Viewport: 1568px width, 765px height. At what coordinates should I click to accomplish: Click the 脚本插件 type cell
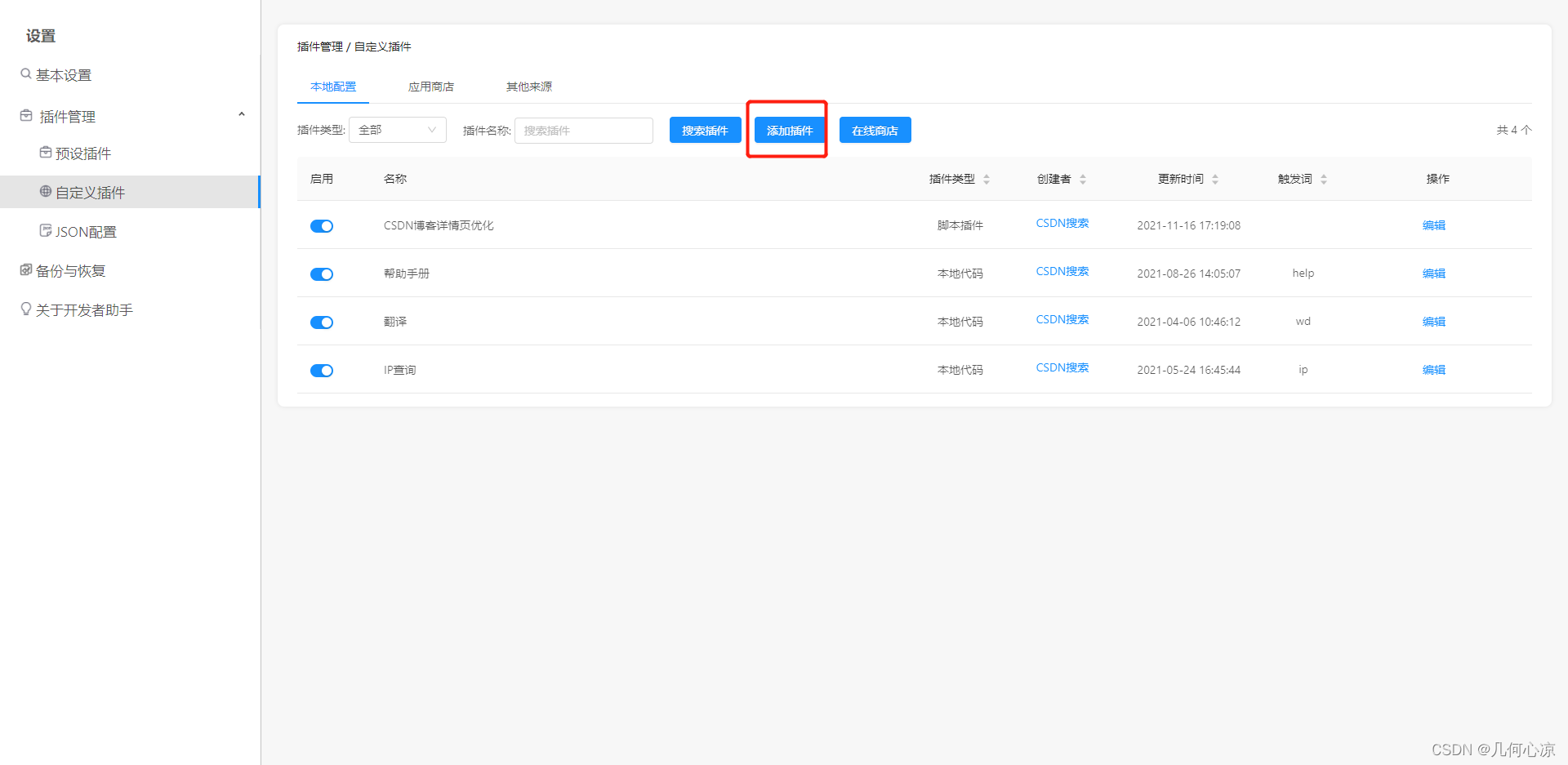(960, 225)
